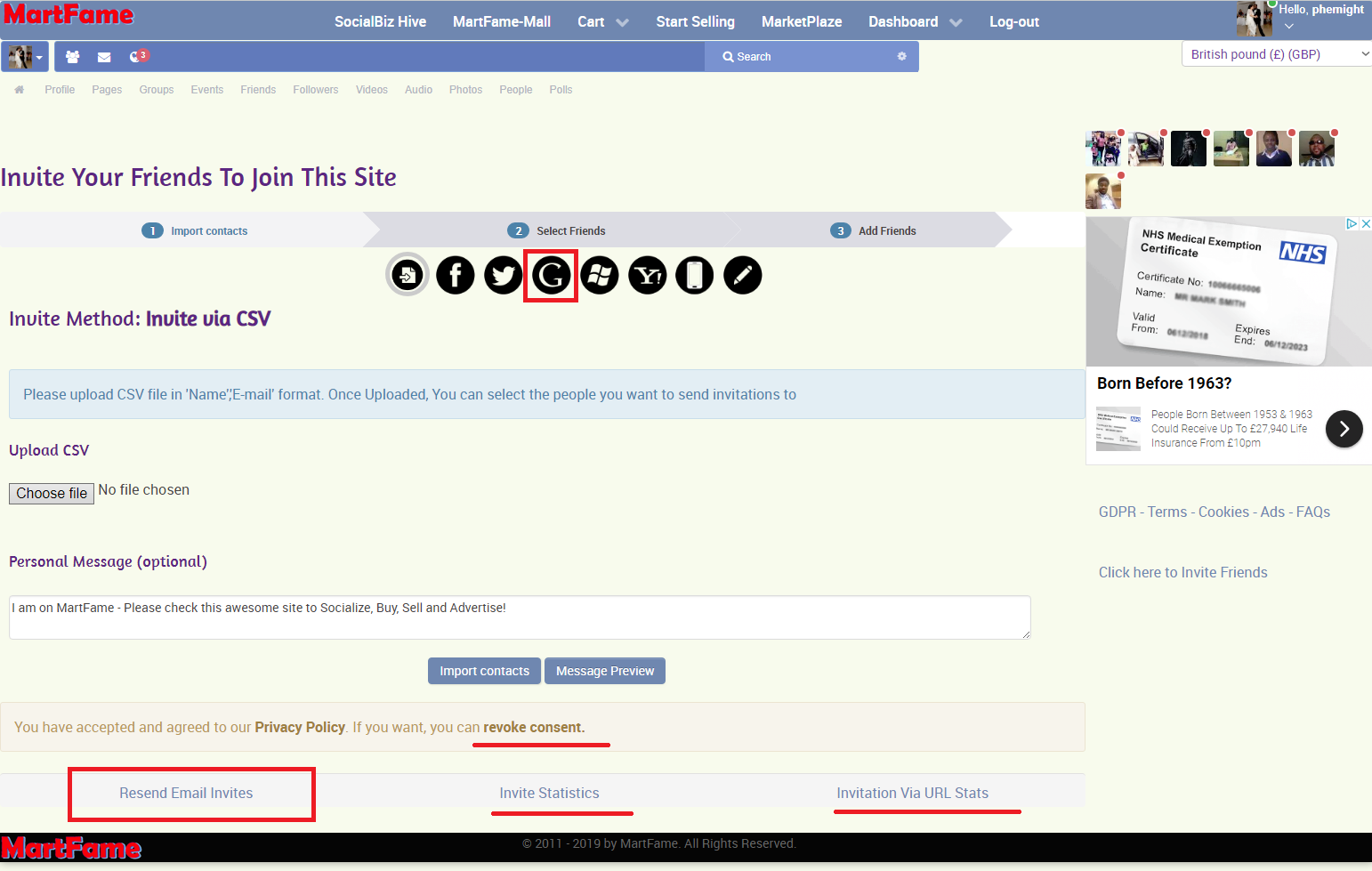Pick the Windows Live invite icon
The image size is (1372, 871).
tap(599, 275)
